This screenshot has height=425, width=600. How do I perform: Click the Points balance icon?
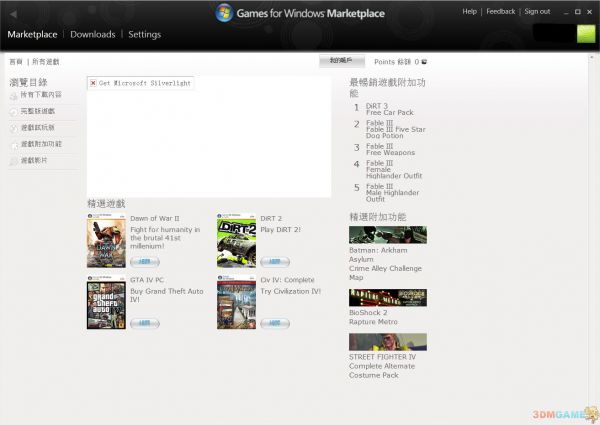pyautogui.click(x=424, y=62)
